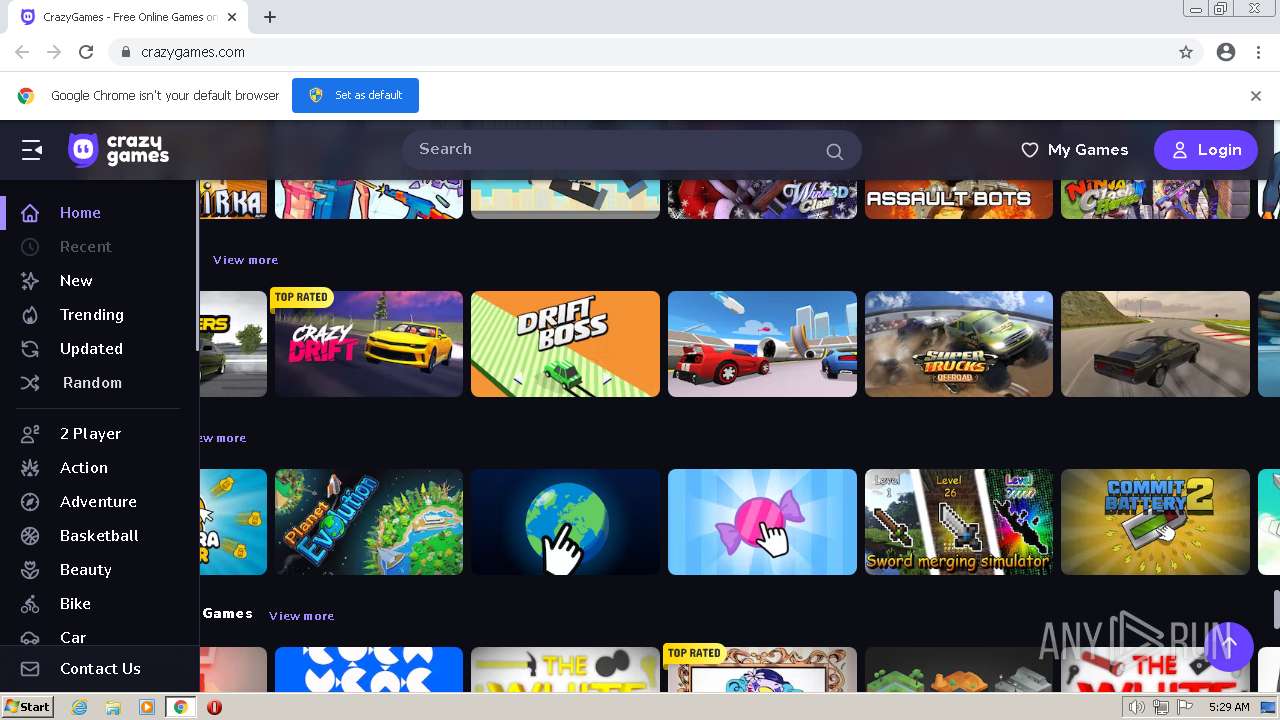Open Internet Explorer from taskbar
The width and height of the screenshot is (1280, 720).
click(x=80, y=707)
